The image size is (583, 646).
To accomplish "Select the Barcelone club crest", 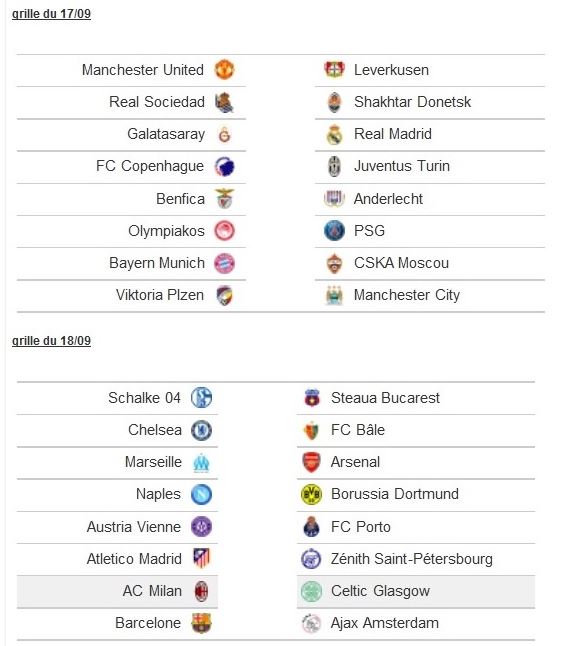I will [201, 623].
